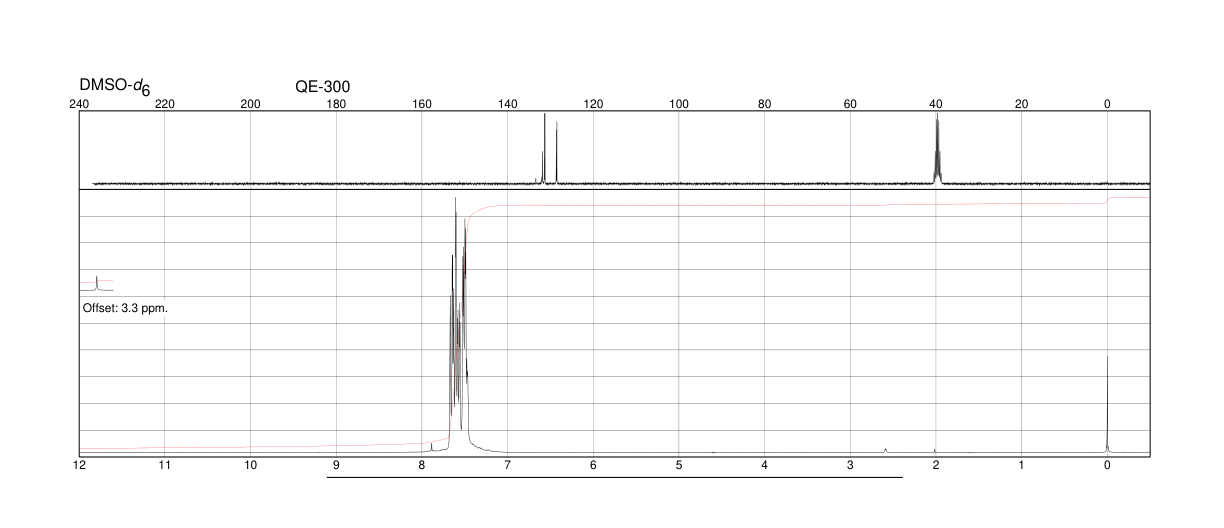Click the 200 tick label on carbon axis
Image resolution: width=1224 pixels, height=528 pixels.
251,104
